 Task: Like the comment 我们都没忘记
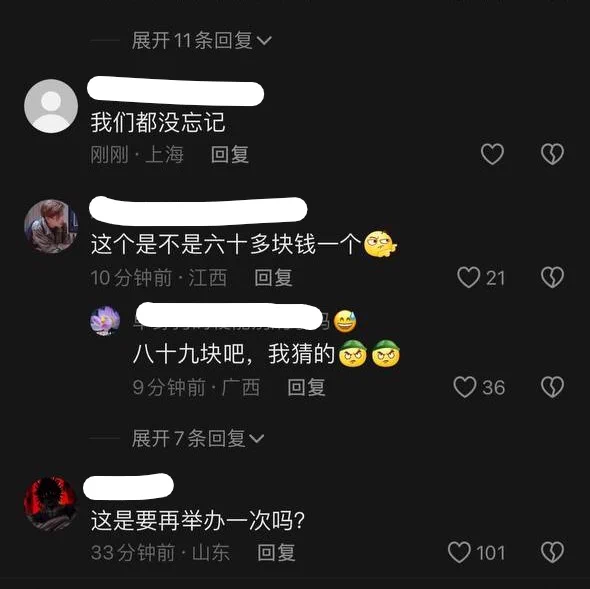pos(492,154)
